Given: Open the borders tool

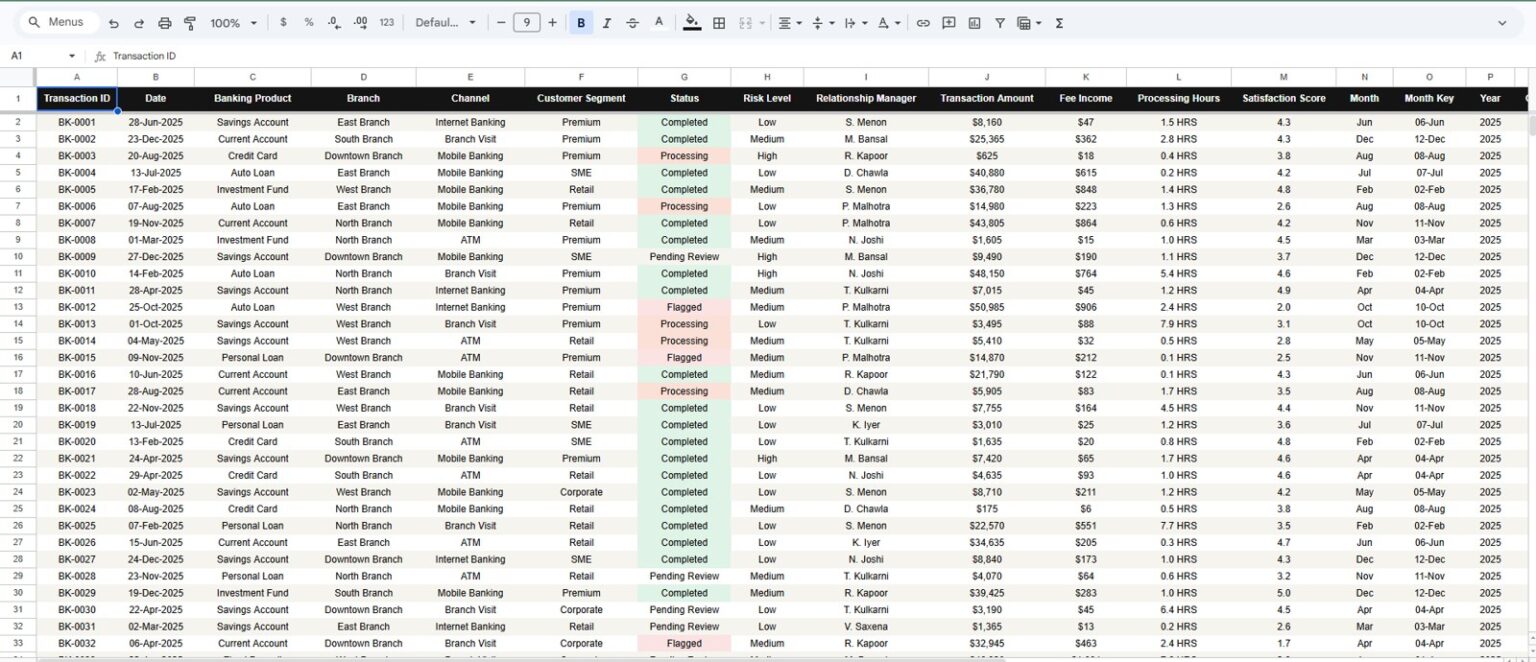Looking at the screenshot, I should (x=719, y=23).
